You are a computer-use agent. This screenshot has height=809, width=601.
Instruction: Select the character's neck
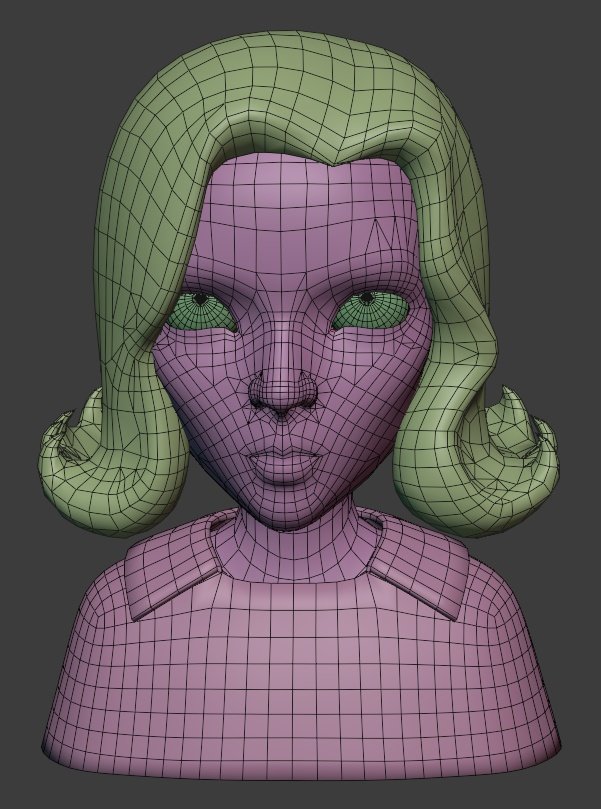294,549
